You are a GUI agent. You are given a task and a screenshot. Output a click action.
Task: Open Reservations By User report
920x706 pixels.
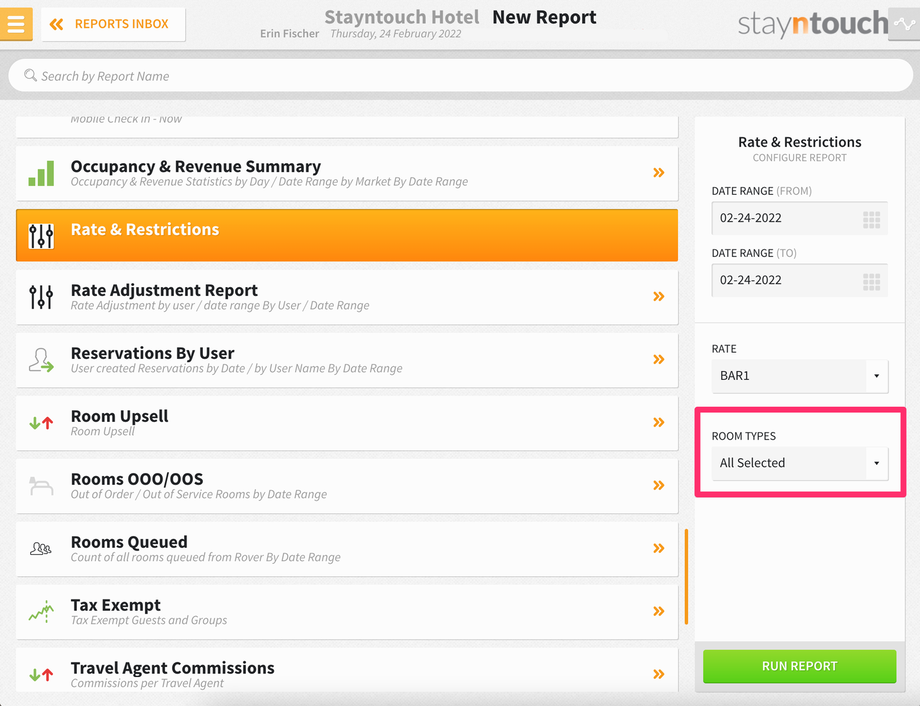(x=347, y=360)
